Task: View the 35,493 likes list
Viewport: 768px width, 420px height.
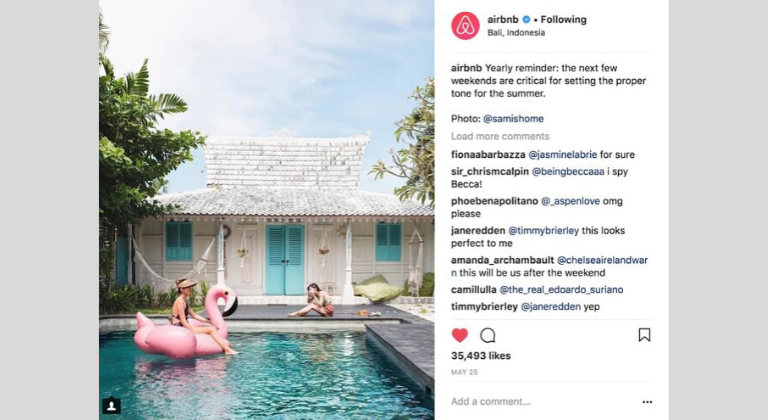Action: coord(480,356)
